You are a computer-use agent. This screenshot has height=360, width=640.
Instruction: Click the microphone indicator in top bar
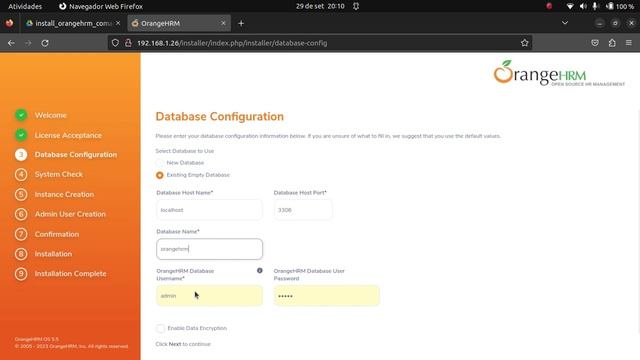pos(595,6)
